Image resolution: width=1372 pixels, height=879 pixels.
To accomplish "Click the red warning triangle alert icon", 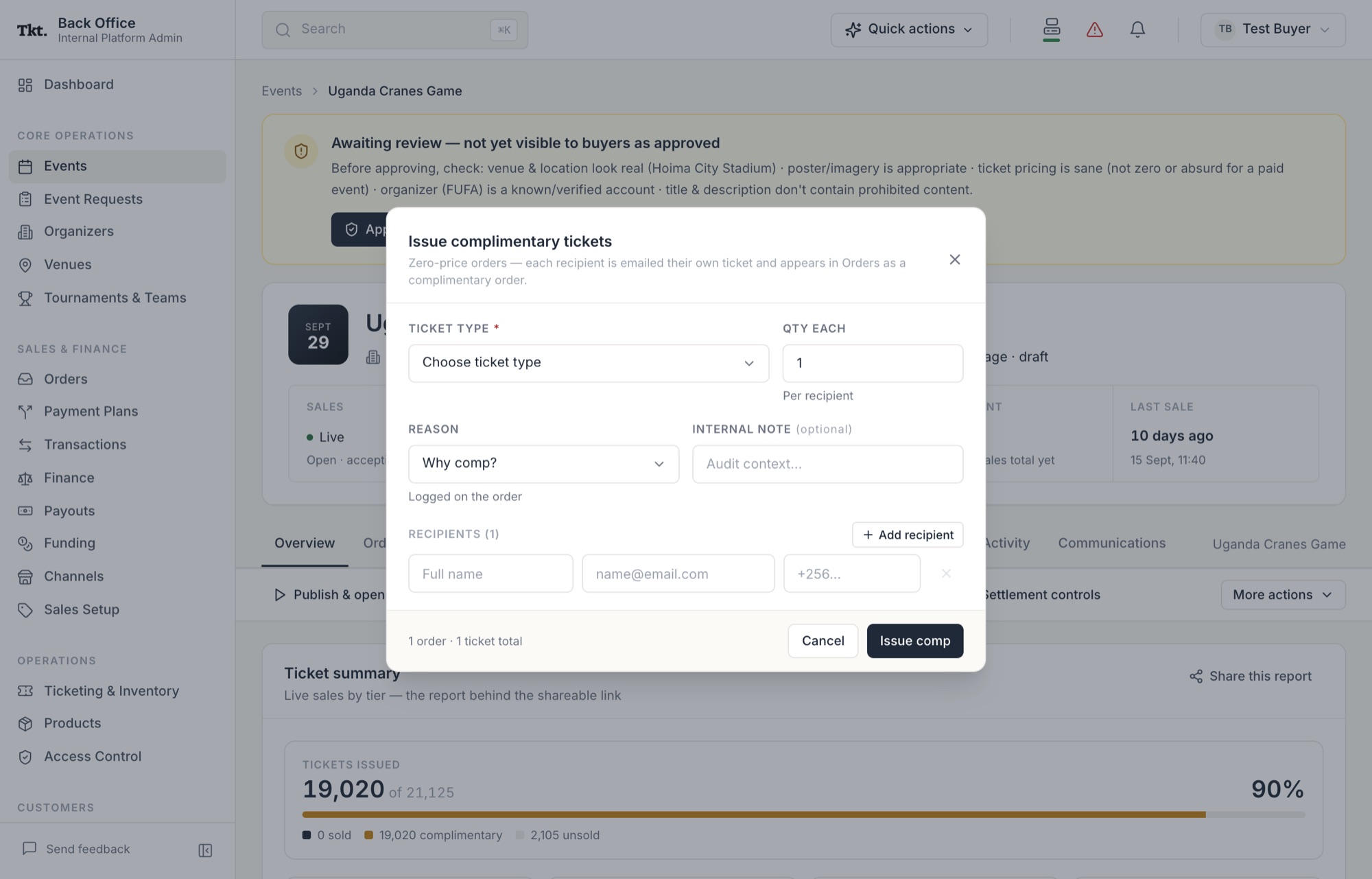I will (1094, 30).
